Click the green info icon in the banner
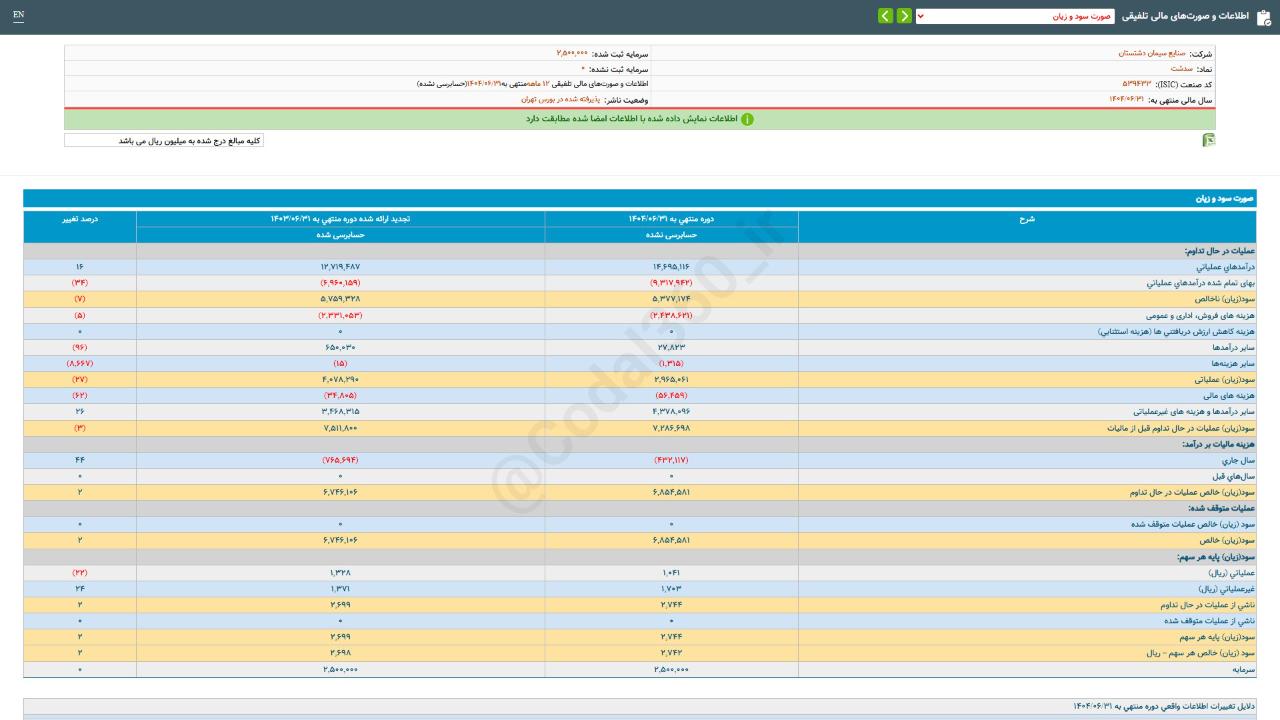 [x=747, y=119]
